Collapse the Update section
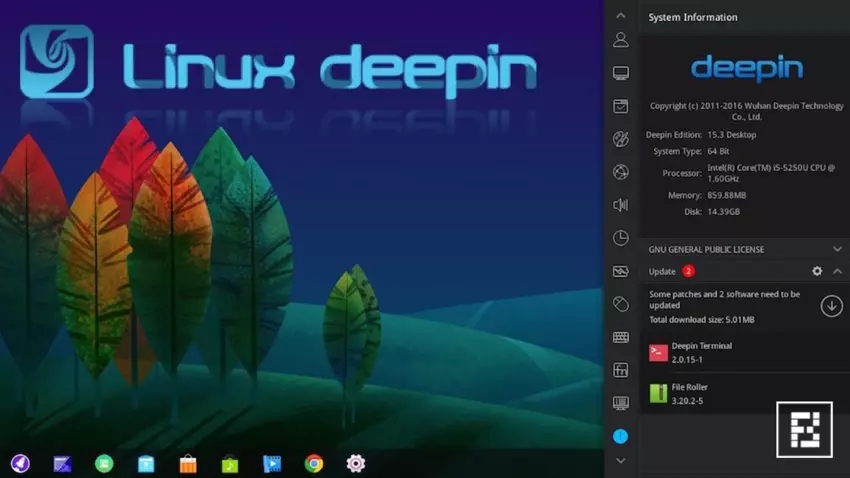Viewport: 850px width, 478px height. click(x=837, y=271)
